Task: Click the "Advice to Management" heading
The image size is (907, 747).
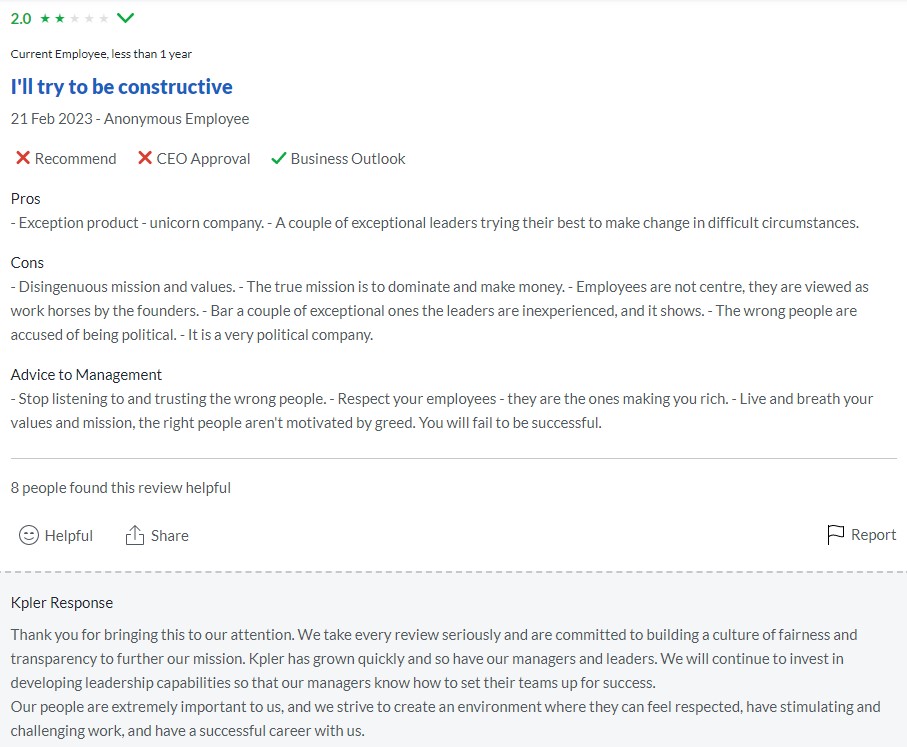Action: click(x=86, y=375)
